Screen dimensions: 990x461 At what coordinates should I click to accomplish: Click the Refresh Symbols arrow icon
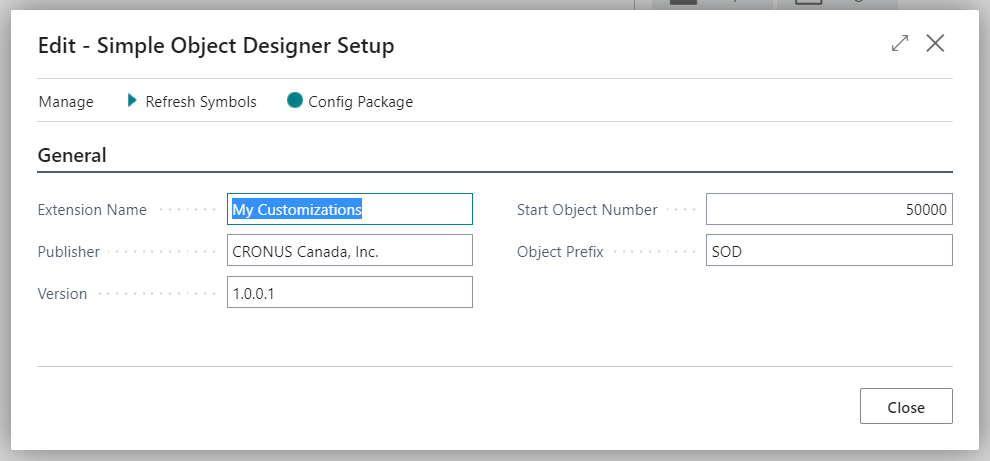132,100
